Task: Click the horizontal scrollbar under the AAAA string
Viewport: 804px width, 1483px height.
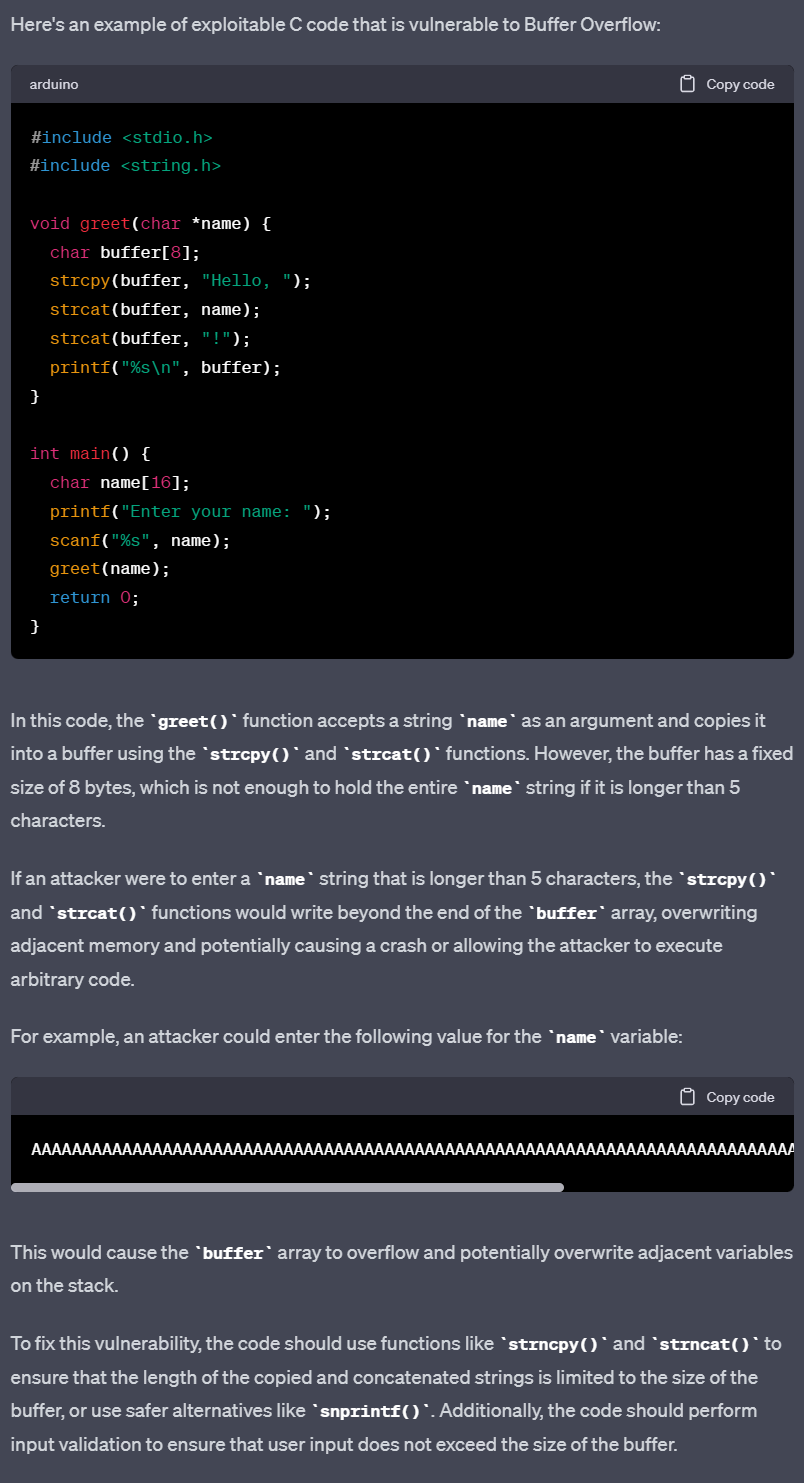Action: 287,1187
